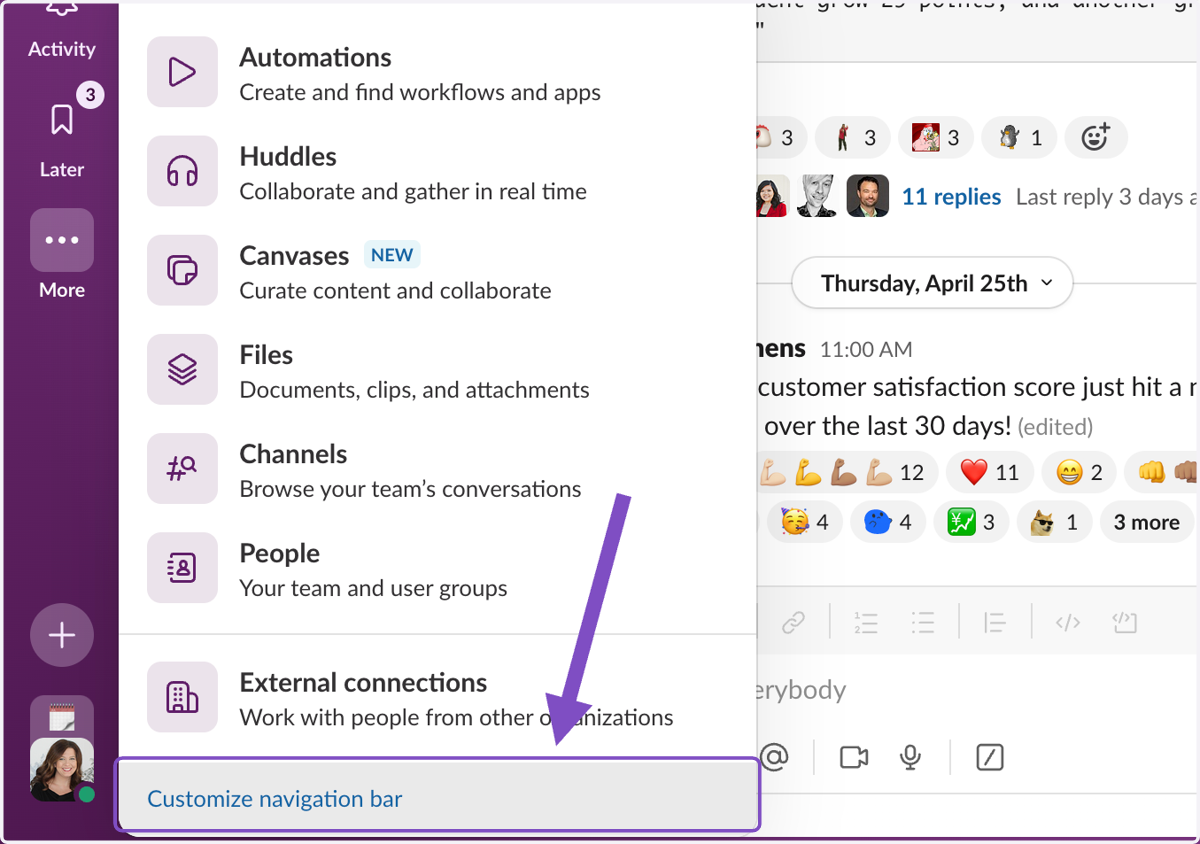The image size is (1200, 844).
Task: Open the calendar app icon above avatar
Action: click(62, 716)
